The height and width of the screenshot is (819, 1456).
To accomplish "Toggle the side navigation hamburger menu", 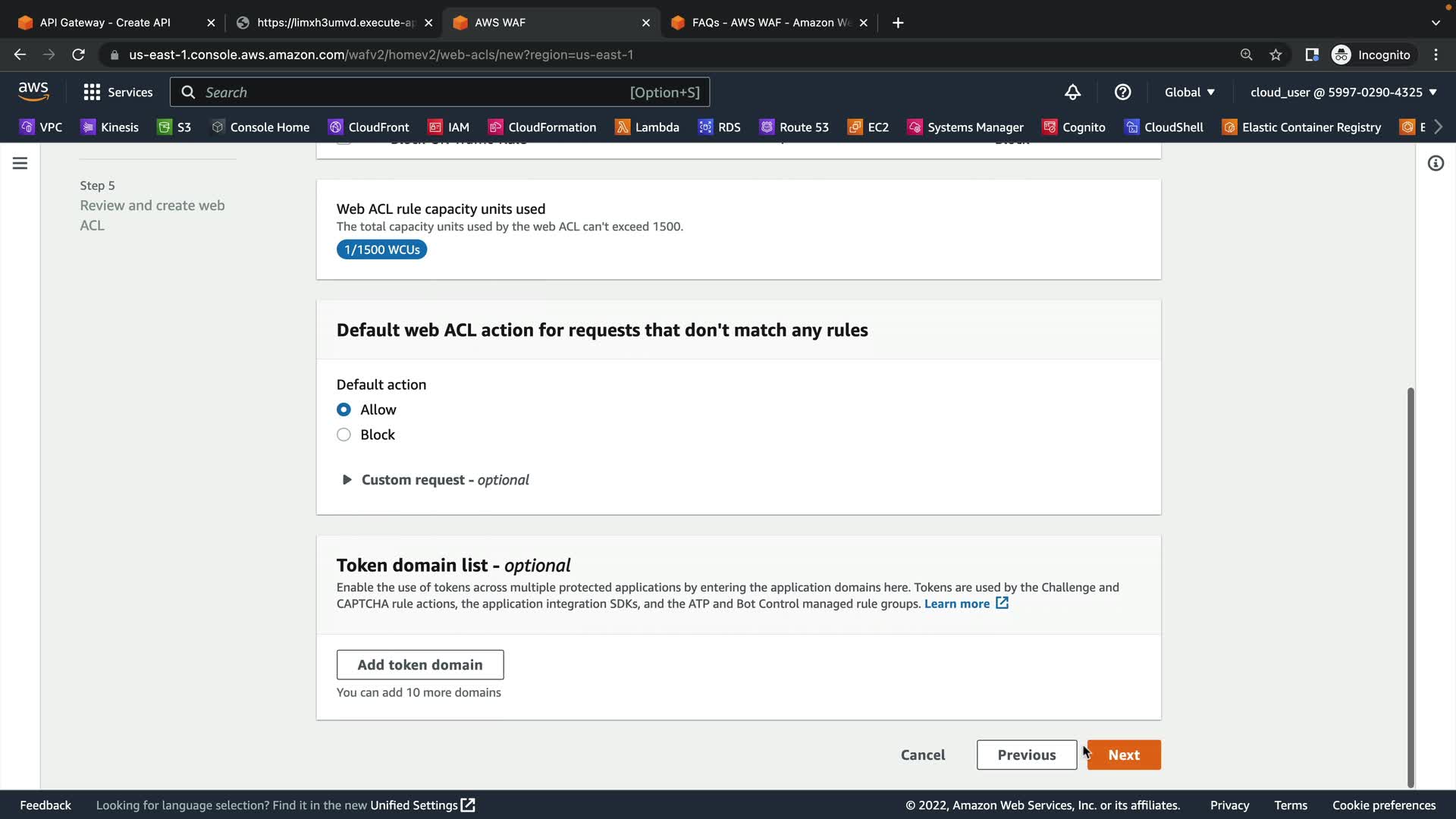I will [x=20, y=163].
